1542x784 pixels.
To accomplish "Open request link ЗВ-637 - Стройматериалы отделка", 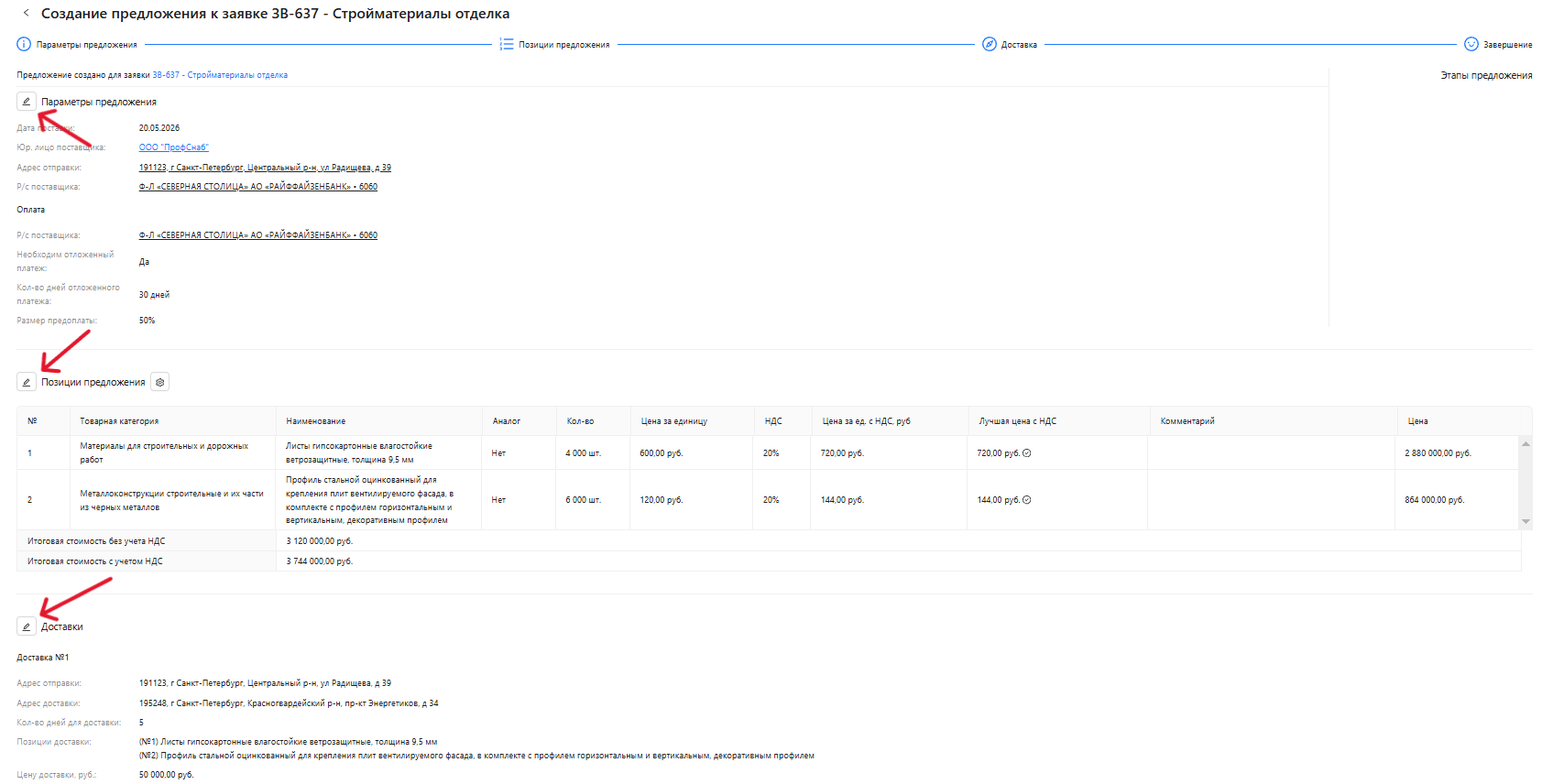I will coord(220,75).
